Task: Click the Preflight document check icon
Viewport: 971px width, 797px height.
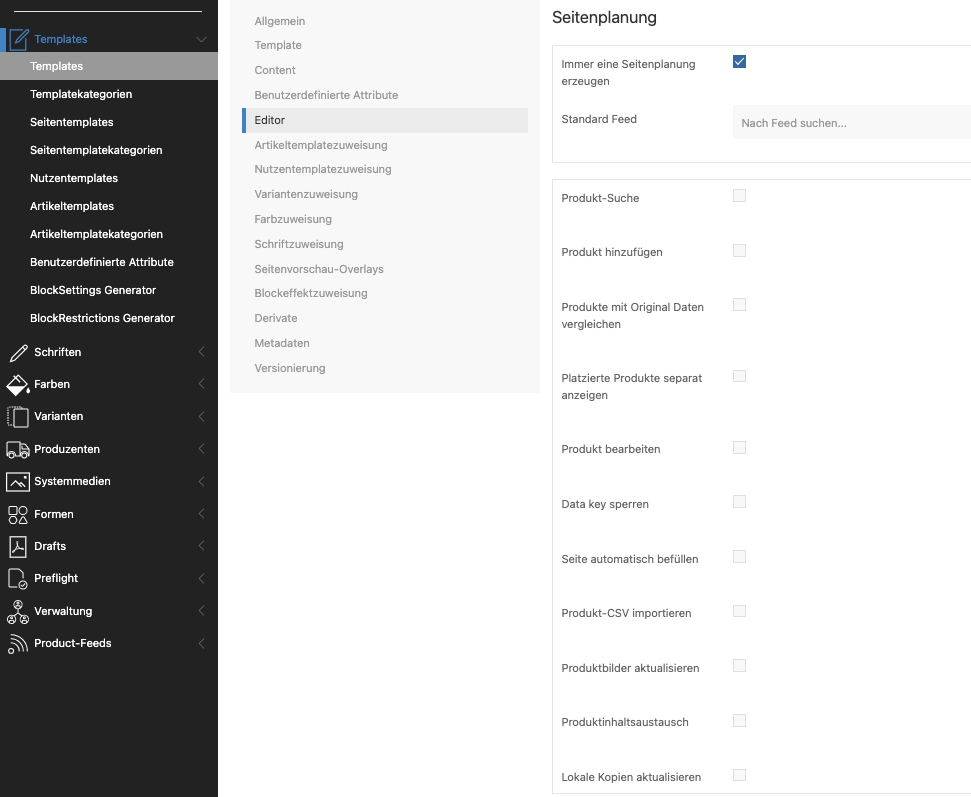Action: [x=18, y=578]
